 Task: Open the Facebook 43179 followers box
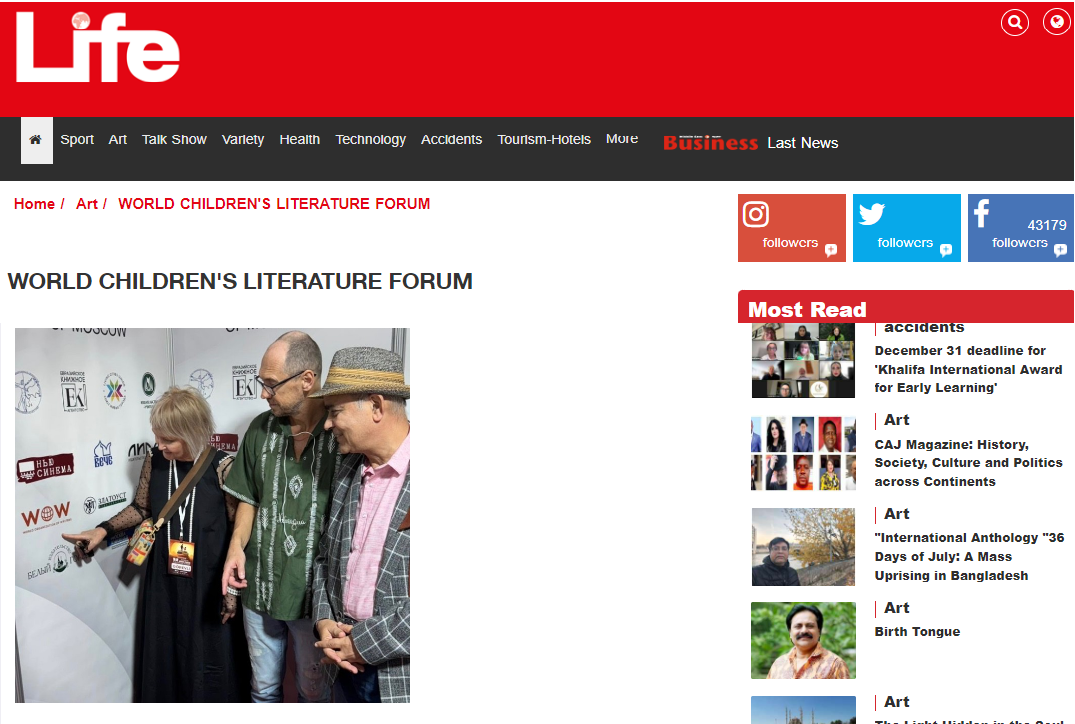(x=1021, y=228)
